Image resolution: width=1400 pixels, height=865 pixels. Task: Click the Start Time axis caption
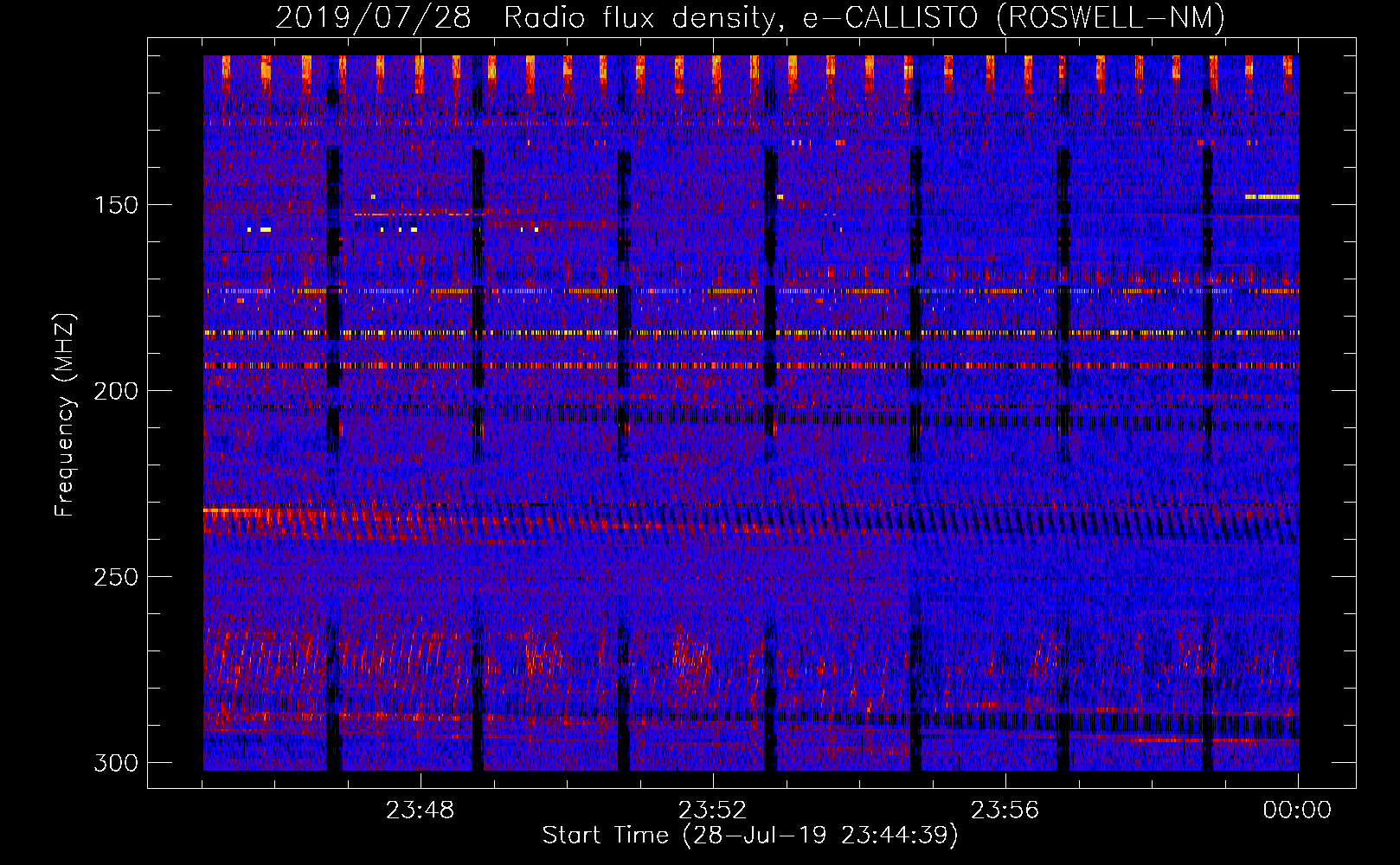coord(750,836)
